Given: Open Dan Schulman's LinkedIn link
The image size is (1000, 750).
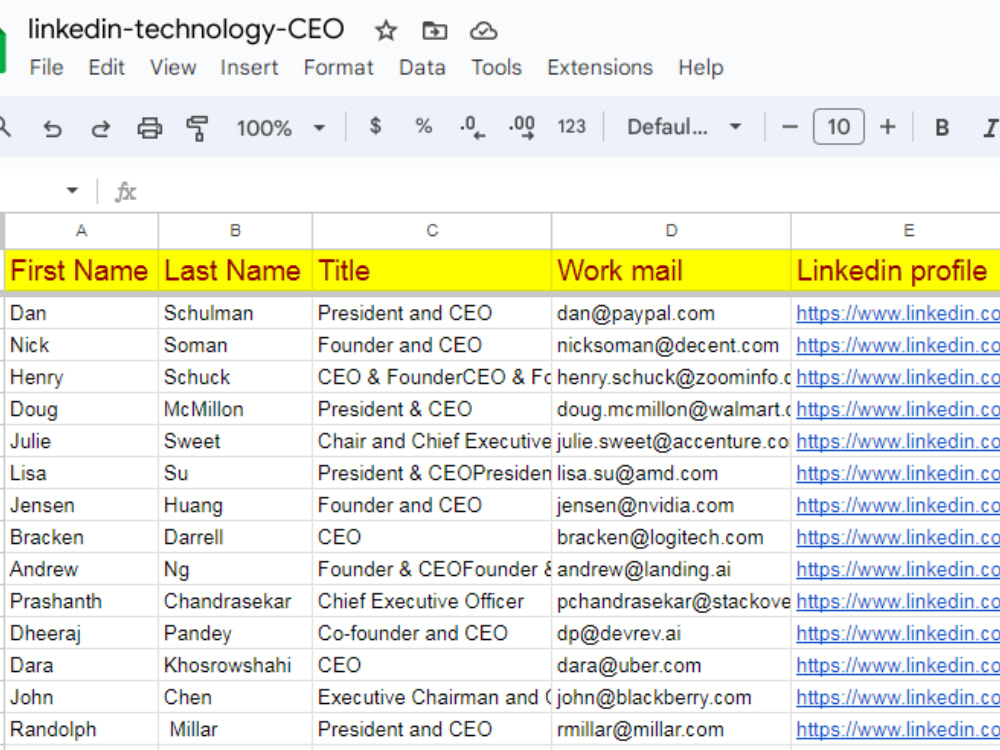Looking at the screenshot, I should click(897, 313).
